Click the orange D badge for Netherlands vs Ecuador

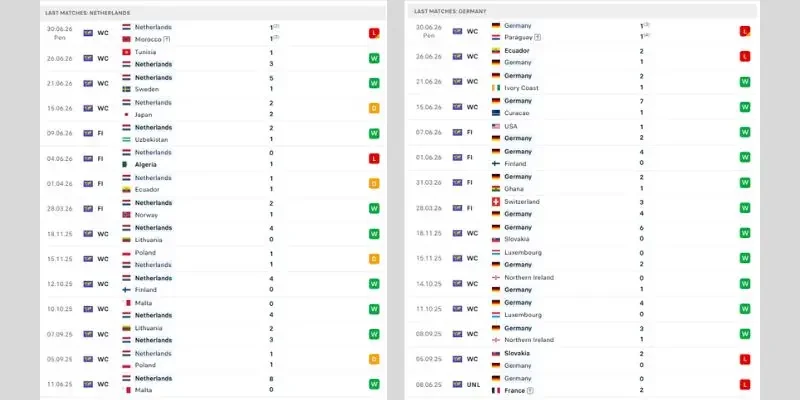coord(374,183)
